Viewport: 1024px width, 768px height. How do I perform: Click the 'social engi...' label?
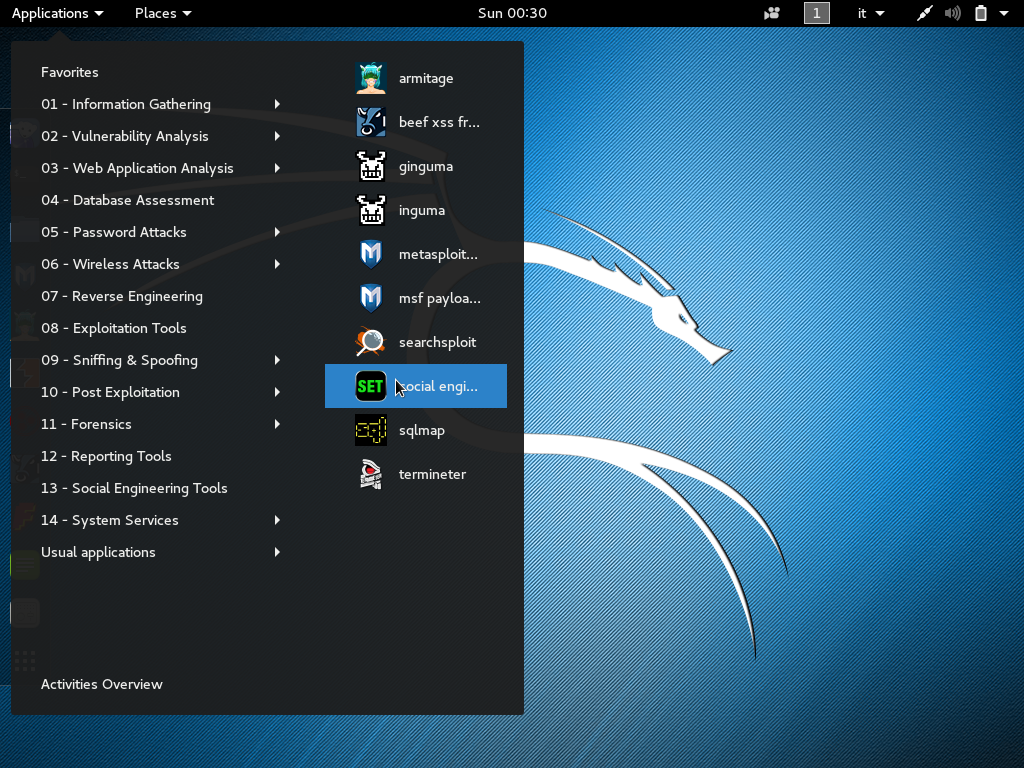click(438, 386)
